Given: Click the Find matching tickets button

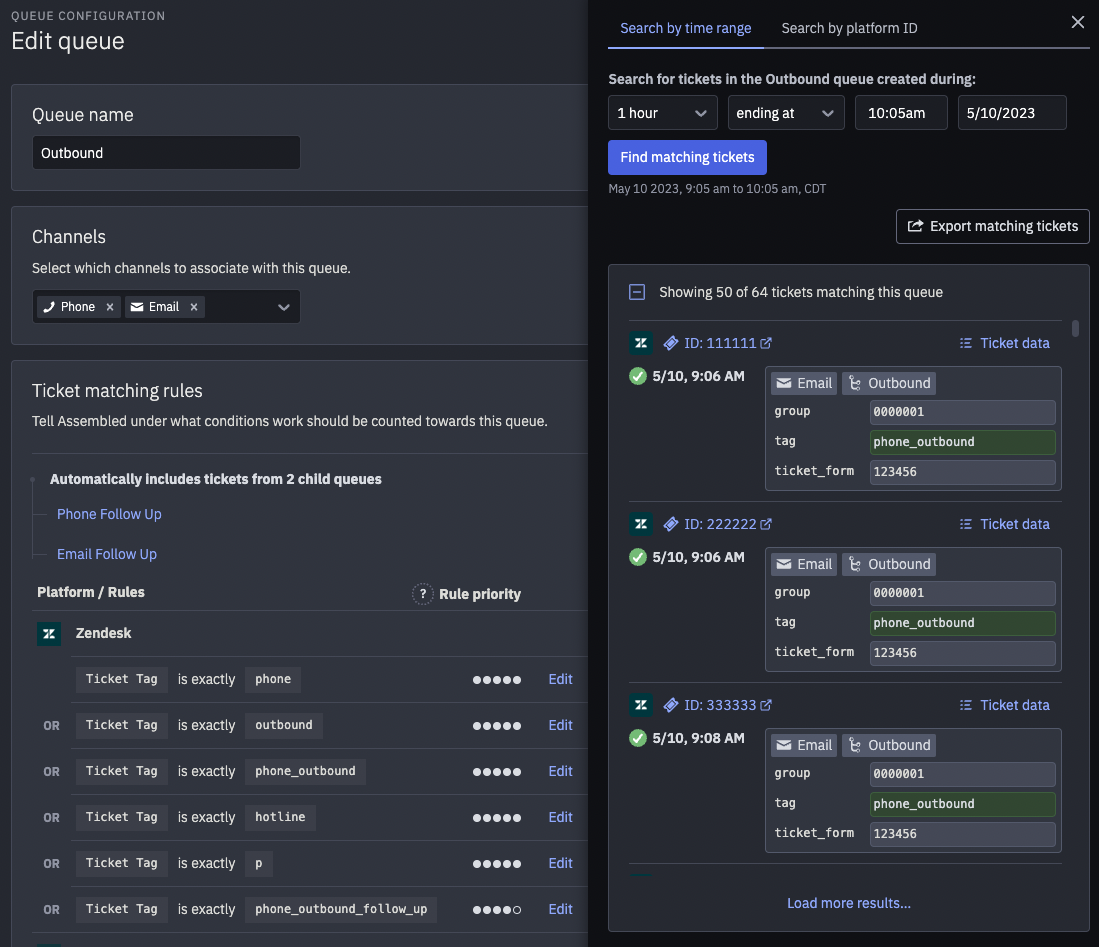Looking at the screenshot, I should [687, 157].
